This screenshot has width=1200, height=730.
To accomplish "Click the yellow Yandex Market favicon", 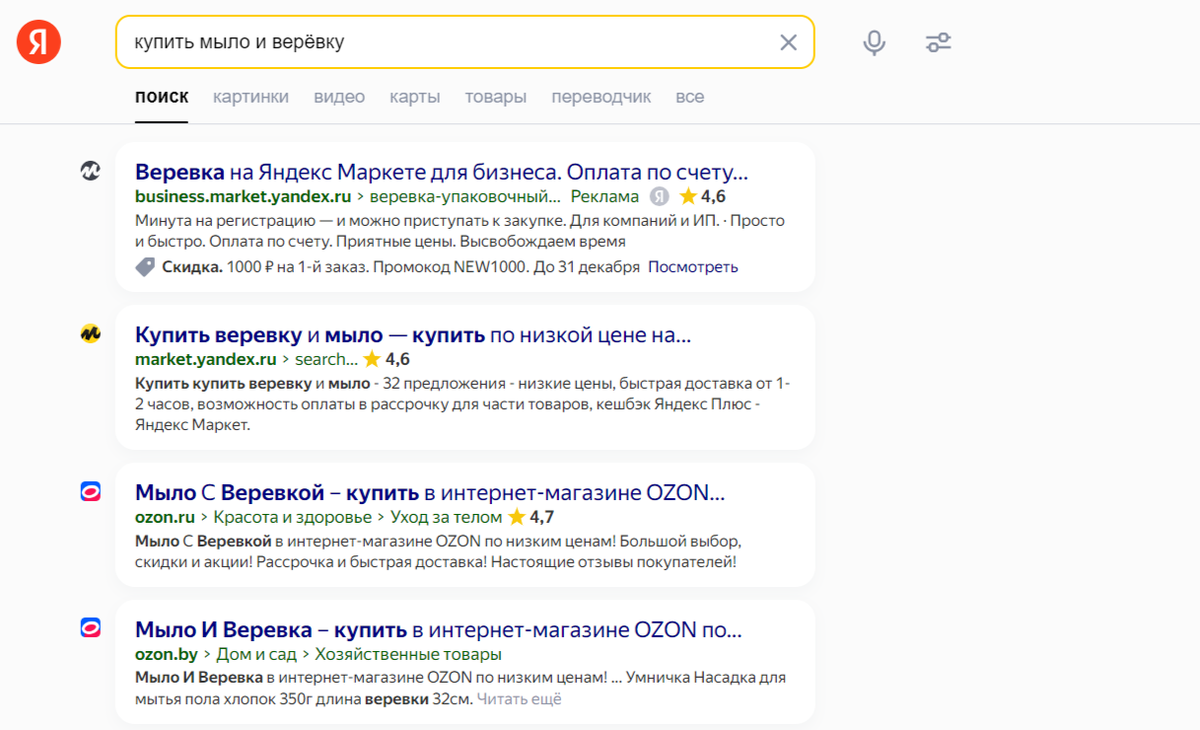I will (x=91, y=334).
